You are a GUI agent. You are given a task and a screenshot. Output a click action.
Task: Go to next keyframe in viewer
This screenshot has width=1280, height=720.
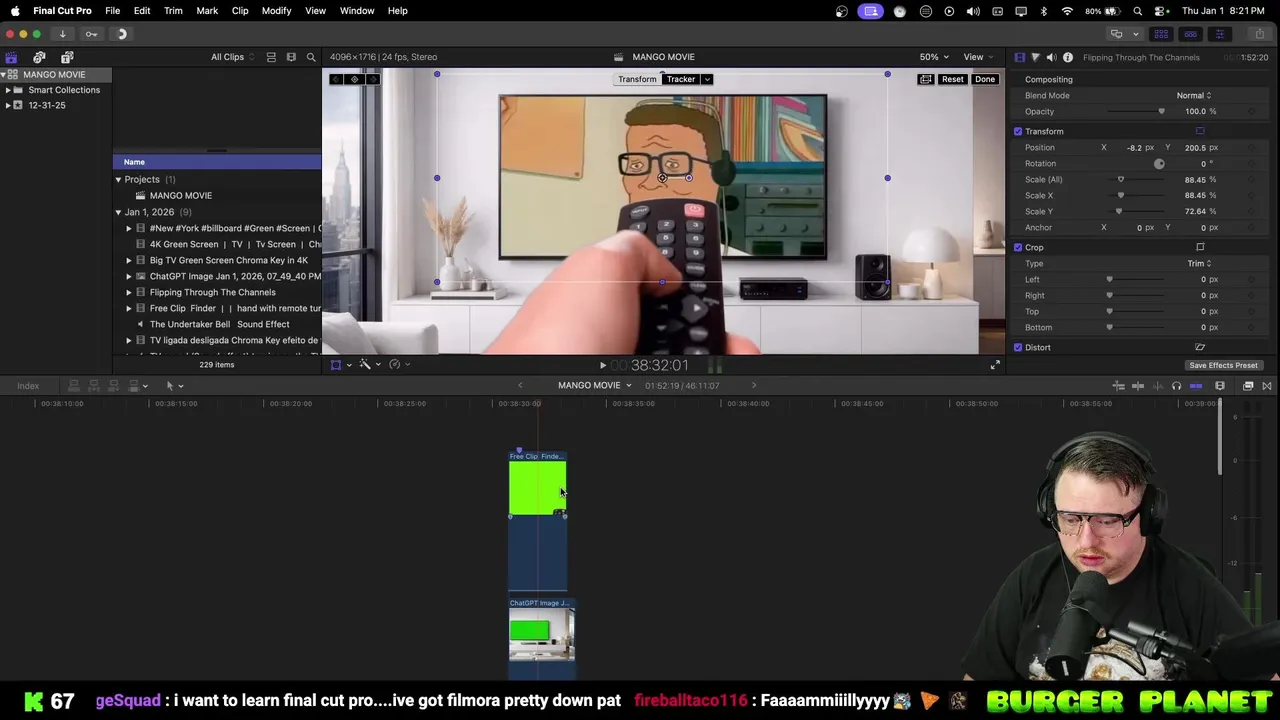click(x=372, y=79)
